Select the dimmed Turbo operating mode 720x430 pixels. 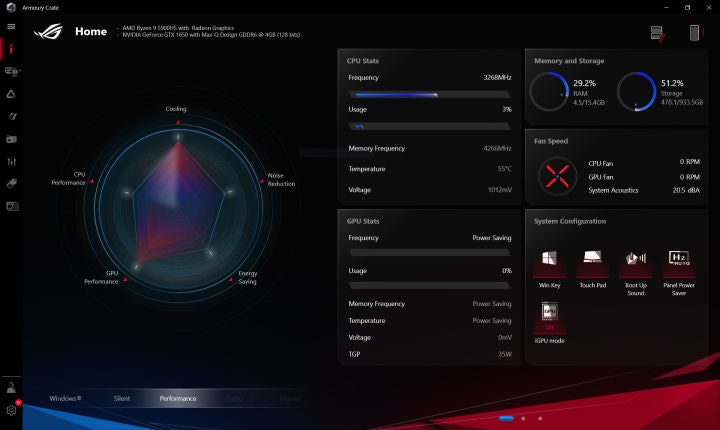point(234,398)
